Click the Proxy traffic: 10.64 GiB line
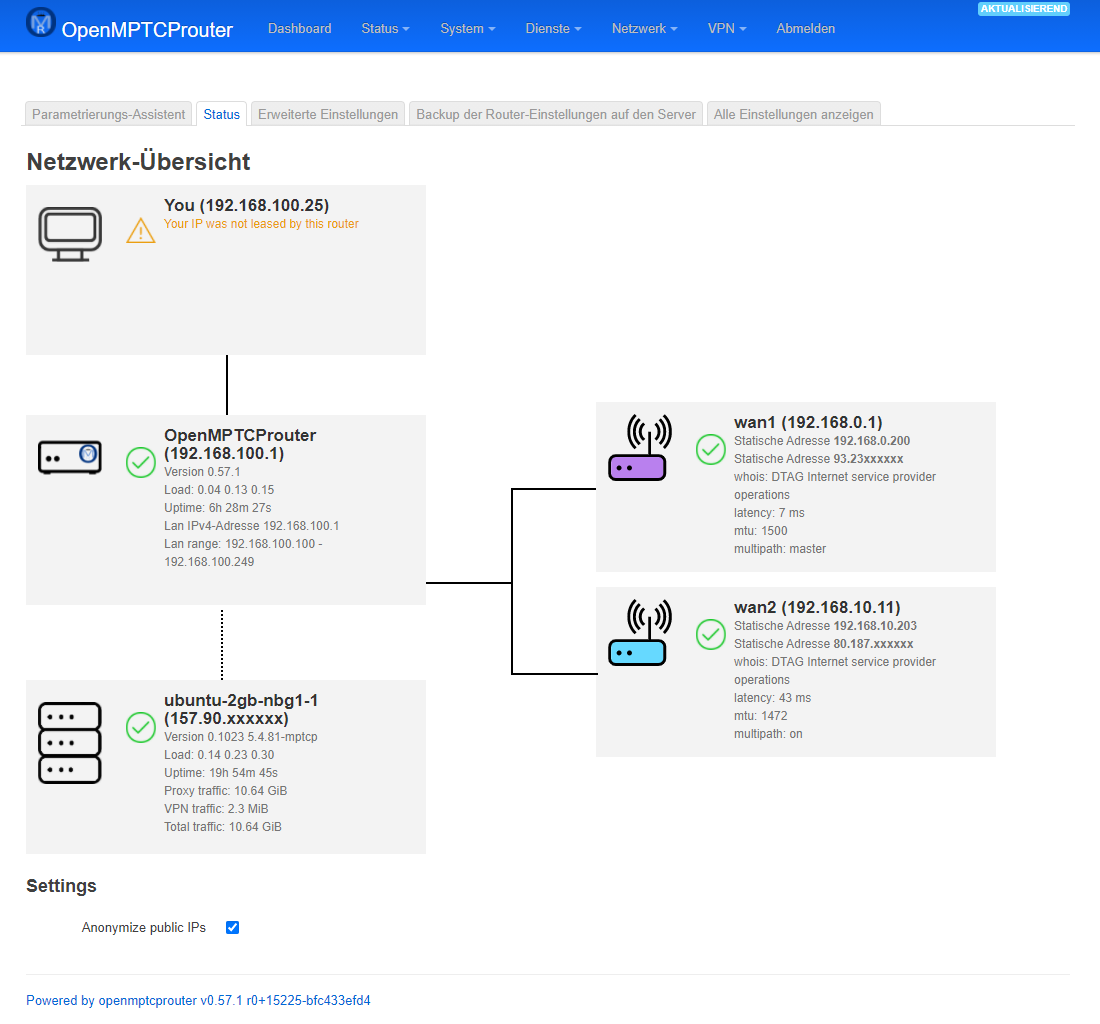 pos(226,791)
